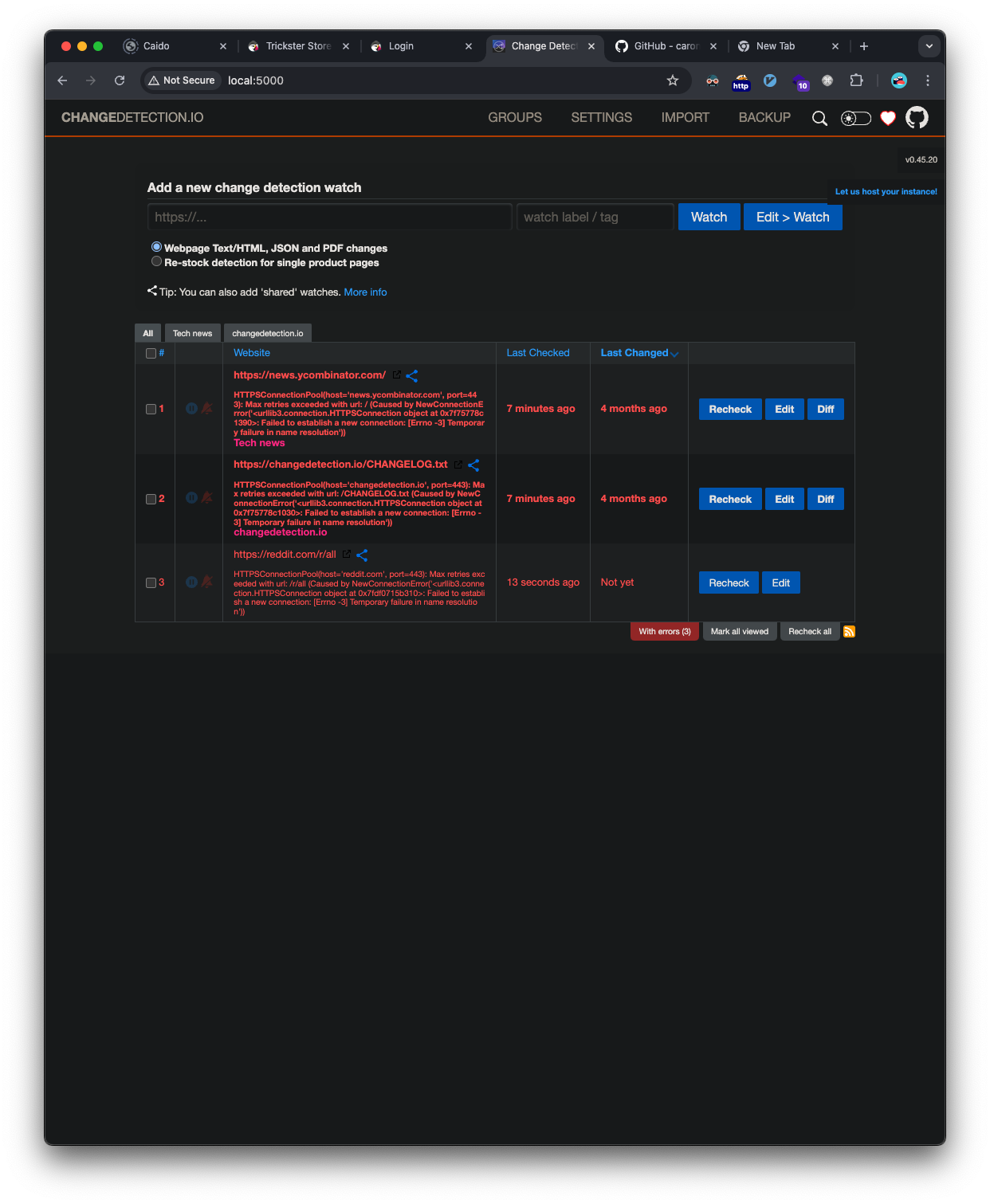Viewport: 990px width, 1204px height.
Task: Open the GitHub icon in the navbar
Action: tap(917, 118)
